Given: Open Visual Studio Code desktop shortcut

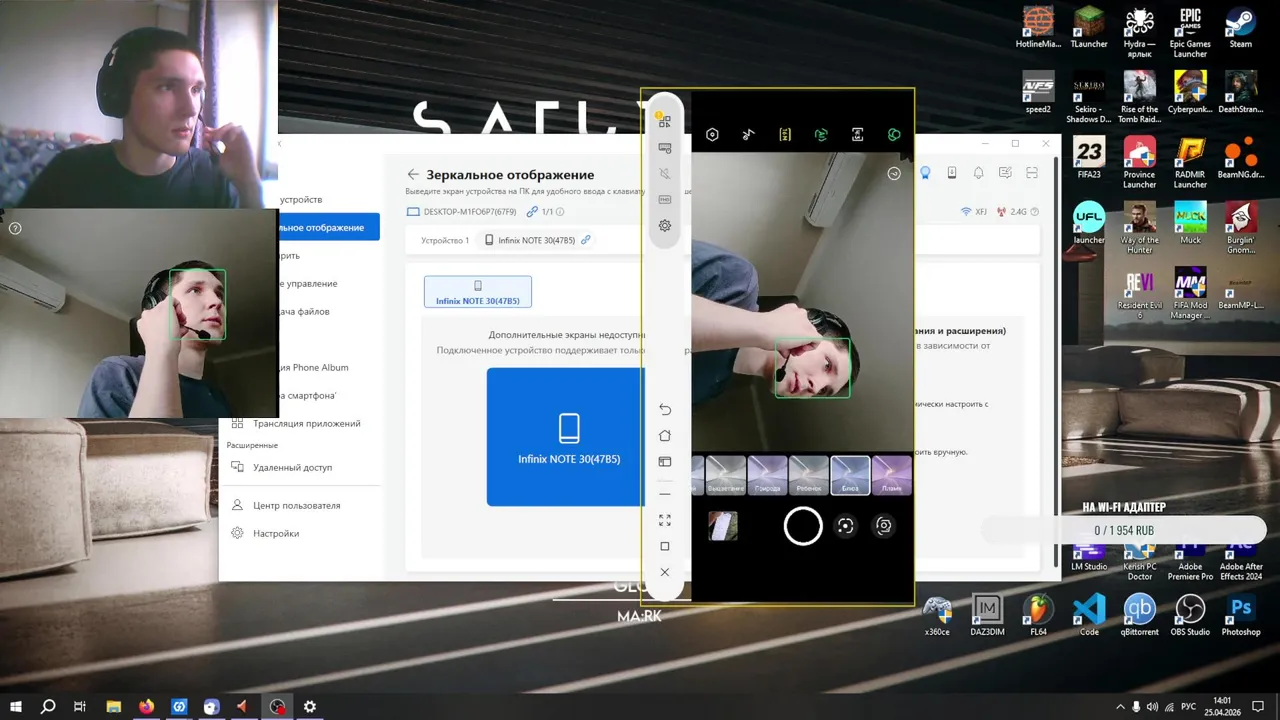Looking at the screenshot, I should [x=1089, y=615].
